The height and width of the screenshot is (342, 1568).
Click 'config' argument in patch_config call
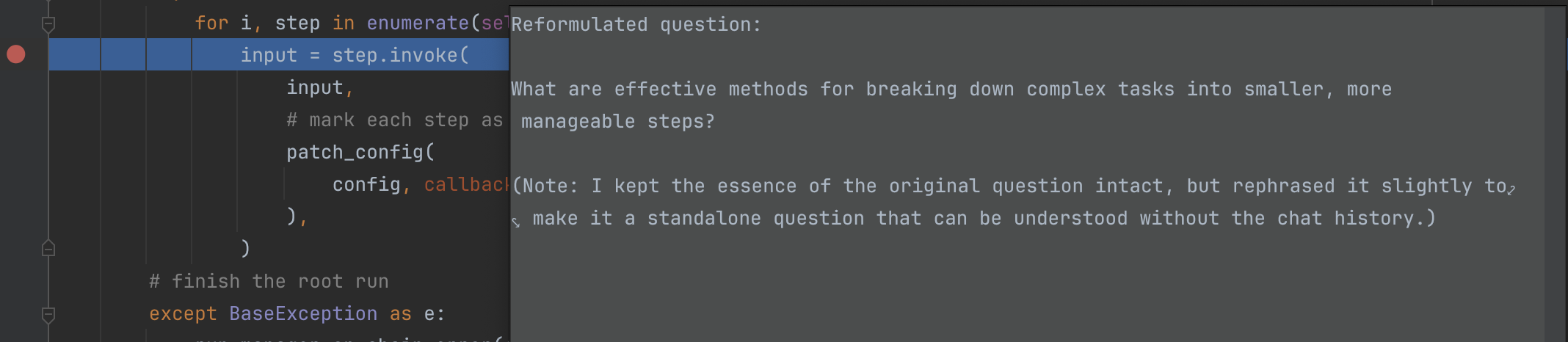366,184
